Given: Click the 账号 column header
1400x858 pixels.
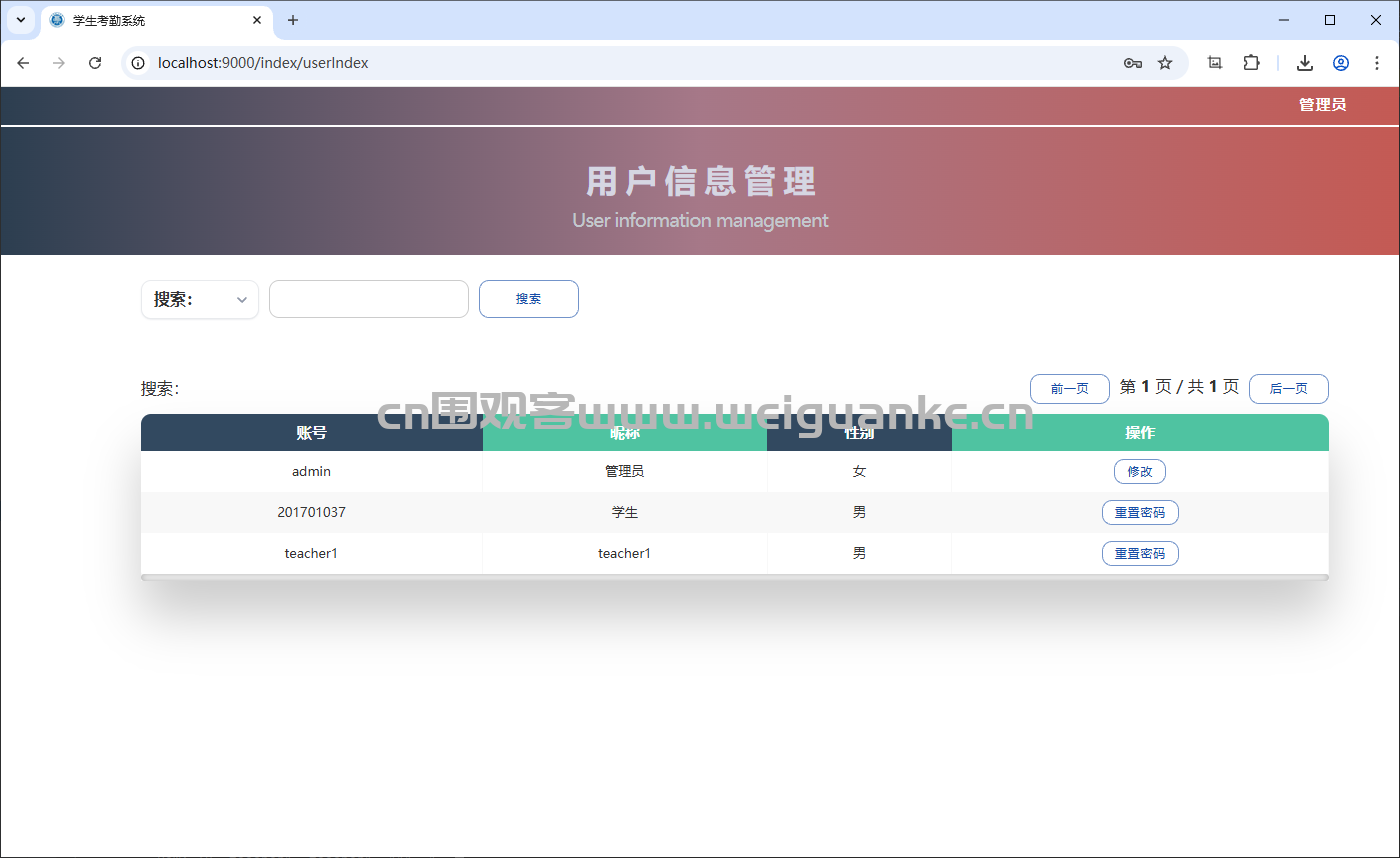Looking at the screenshot, I should pyautogui.click(x=312, y=433).
